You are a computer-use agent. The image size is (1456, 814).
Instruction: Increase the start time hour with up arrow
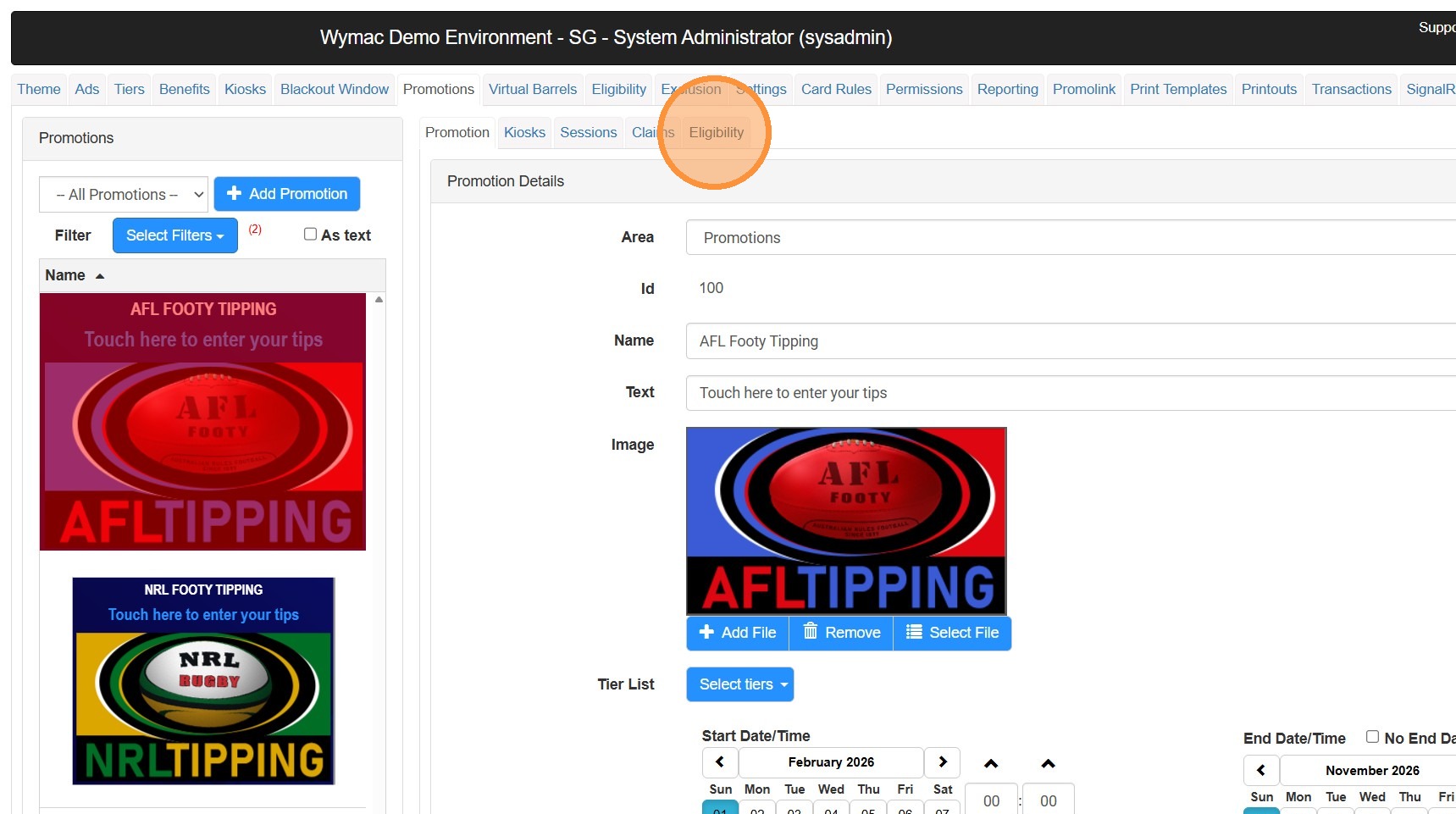tap(991, 764)
